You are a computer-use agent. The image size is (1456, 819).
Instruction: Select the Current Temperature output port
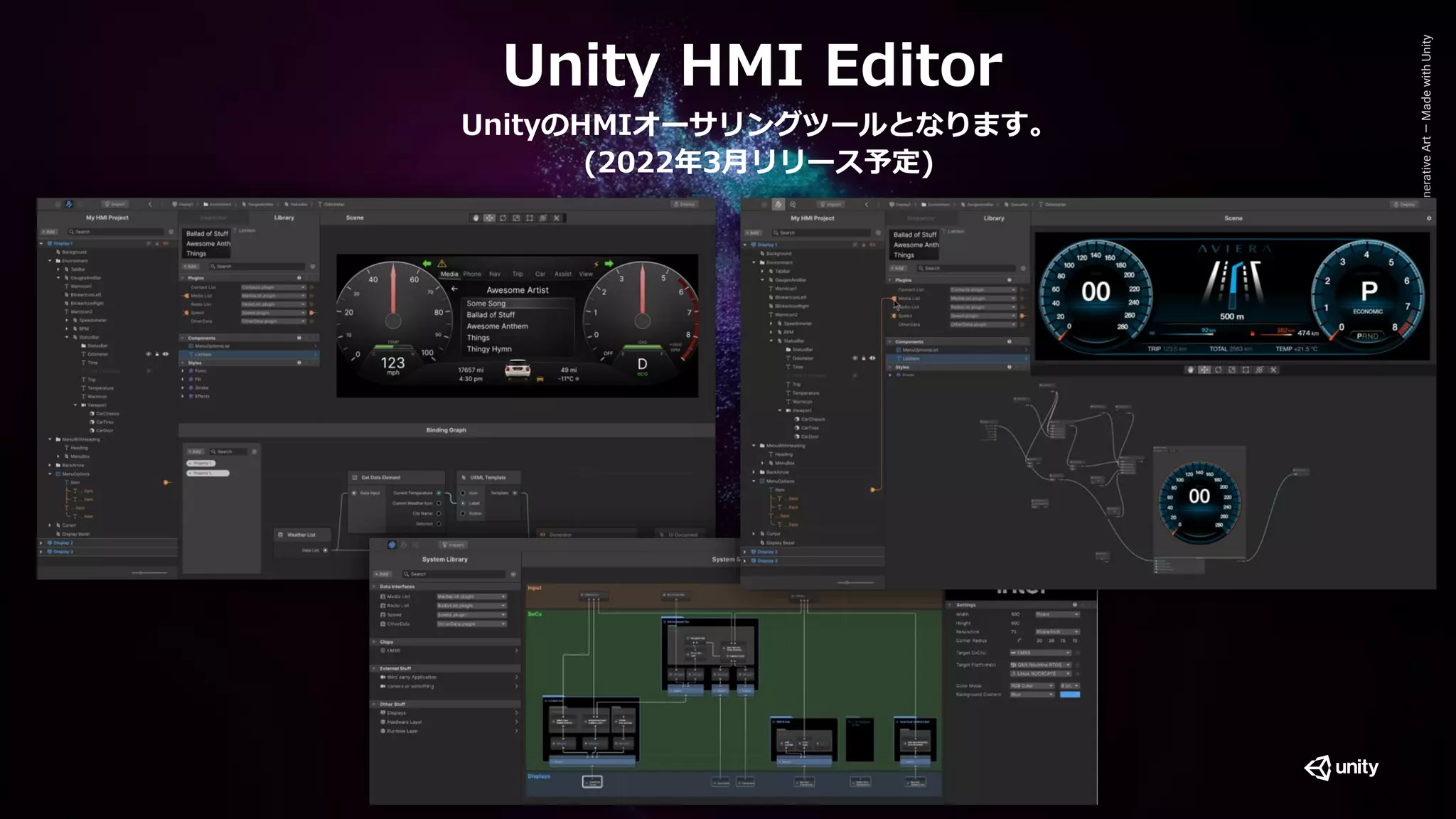click(439, 493)
